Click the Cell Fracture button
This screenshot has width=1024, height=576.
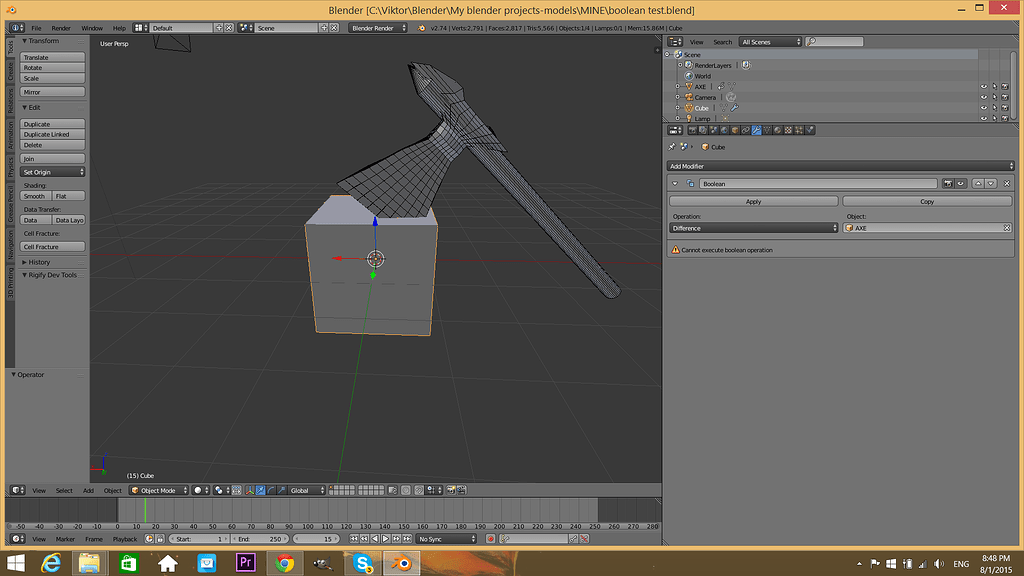[52, 247]
